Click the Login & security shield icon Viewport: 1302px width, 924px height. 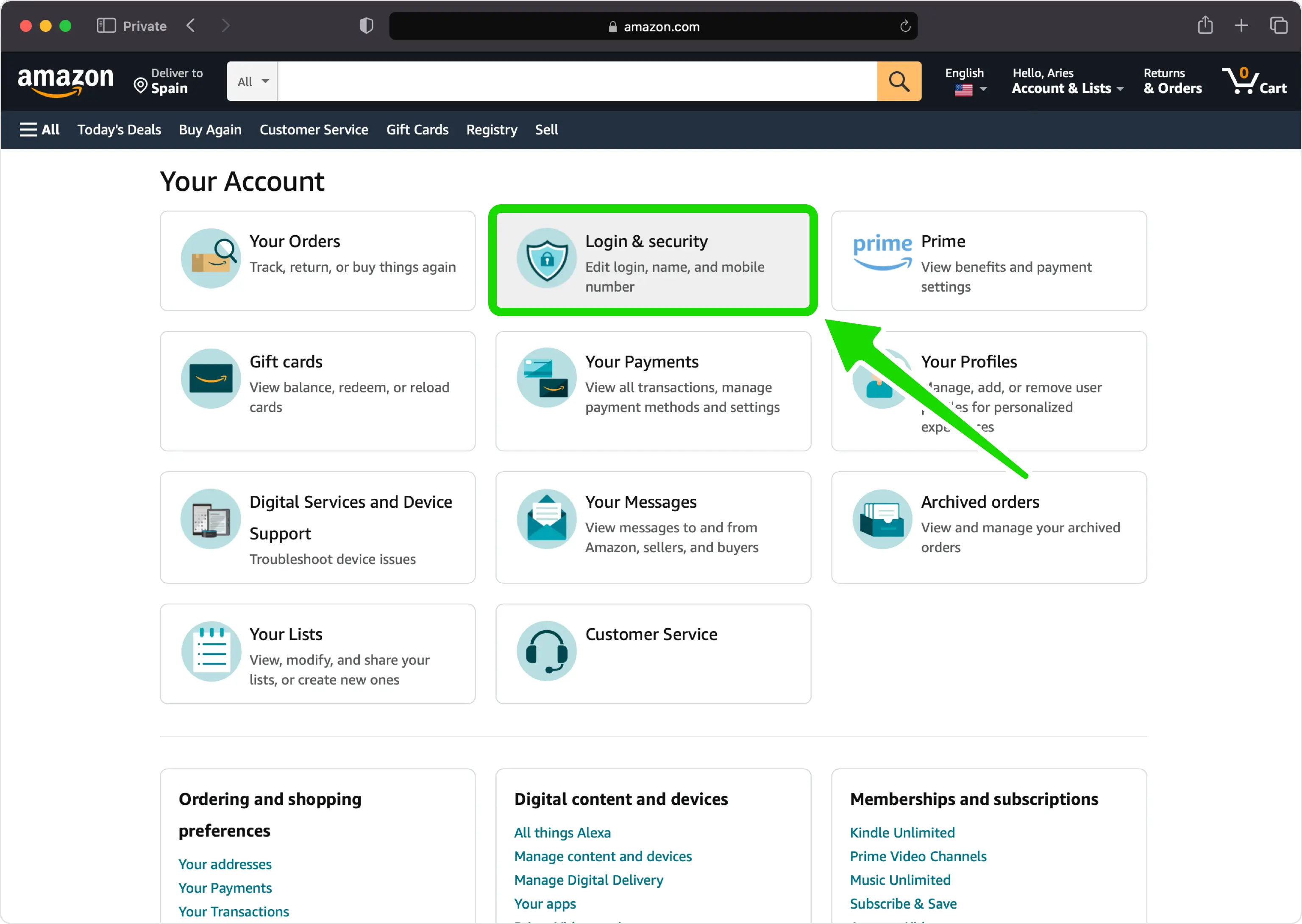(x=546, y=258)
